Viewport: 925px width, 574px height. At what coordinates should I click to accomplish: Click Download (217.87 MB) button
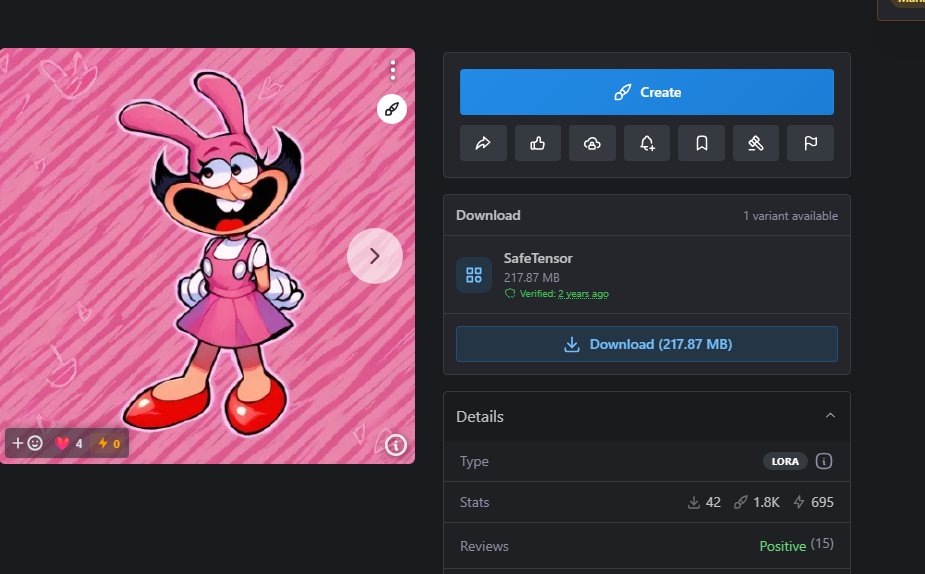647,344
